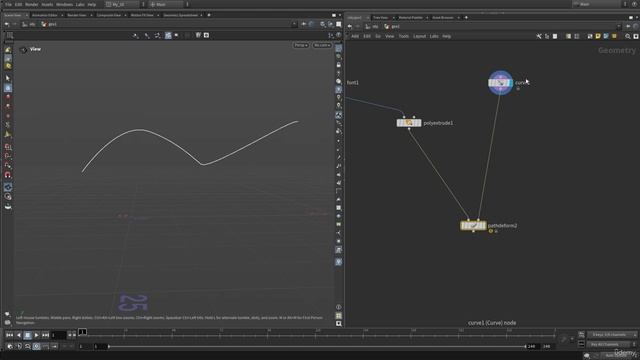
Task: Click the padlock icon in viewport side toolbar
Action: point(338,65)
